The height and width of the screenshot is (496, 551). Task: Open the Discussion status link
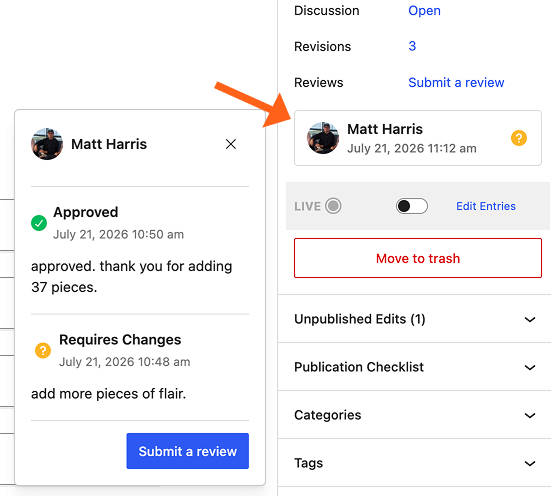424,11
